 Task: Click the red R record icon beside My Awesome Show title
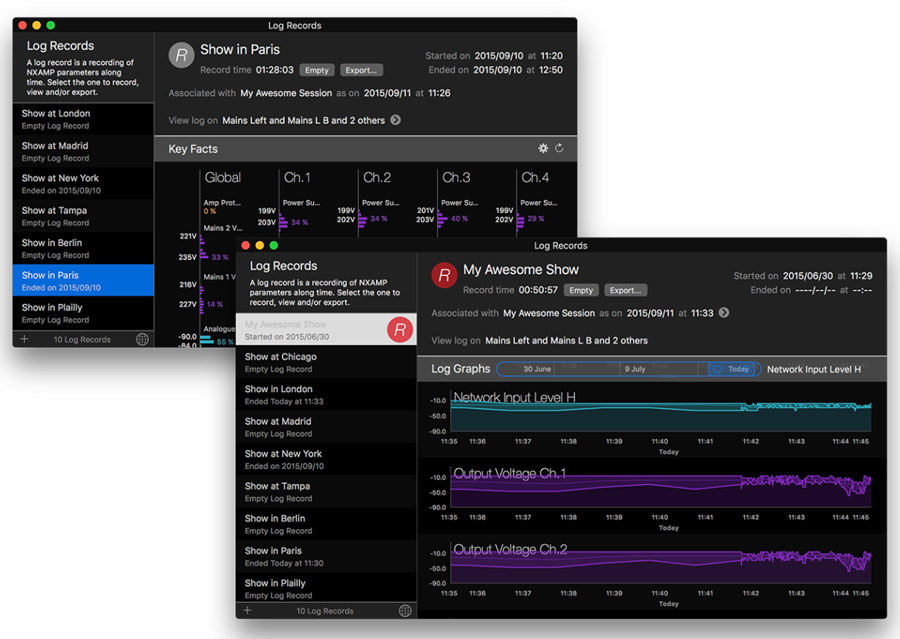click(x=444, y=275)
